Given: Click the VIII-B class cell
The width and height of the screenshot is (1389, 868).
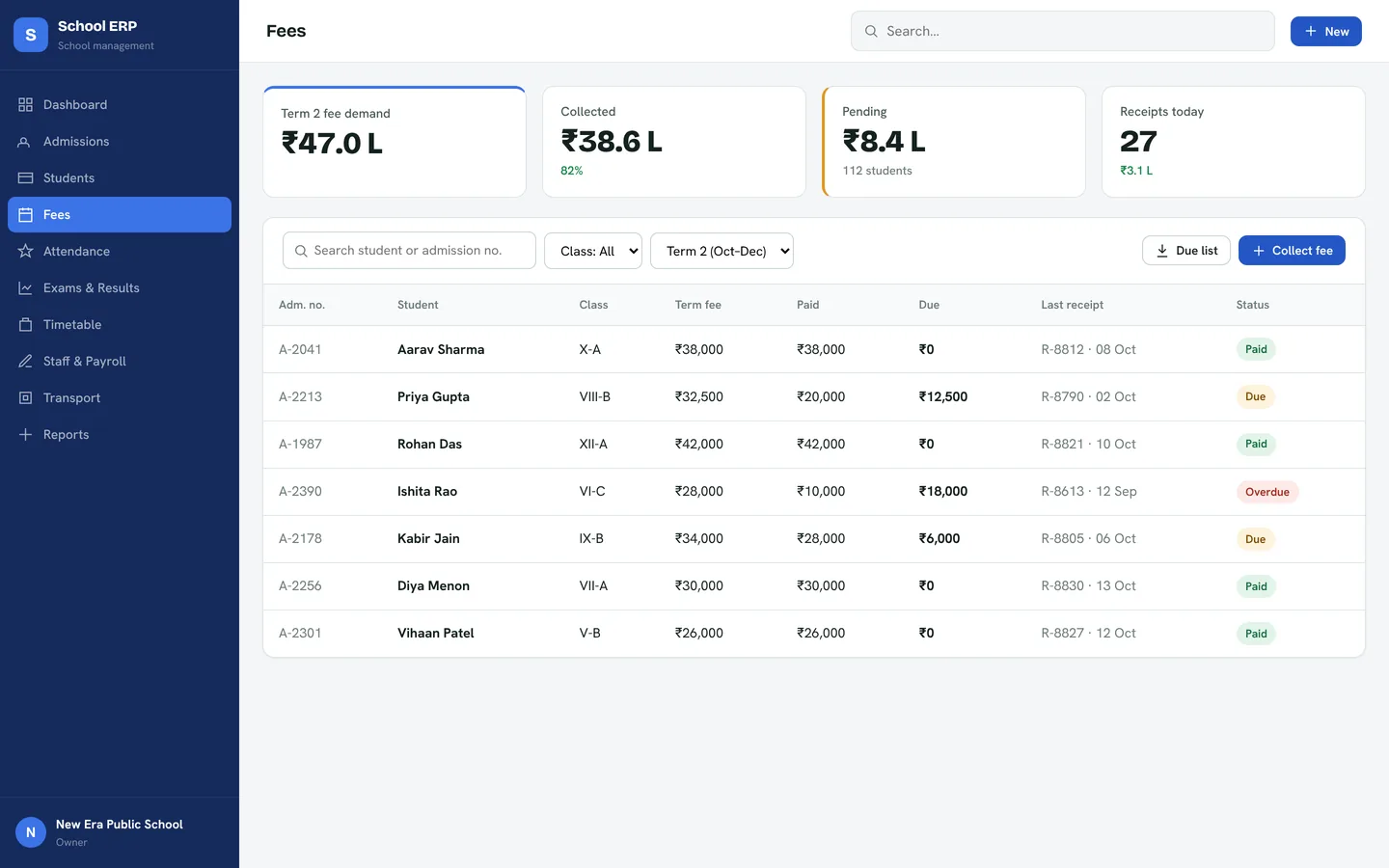Looking at the screenshot, I should [x=594, y=396].
